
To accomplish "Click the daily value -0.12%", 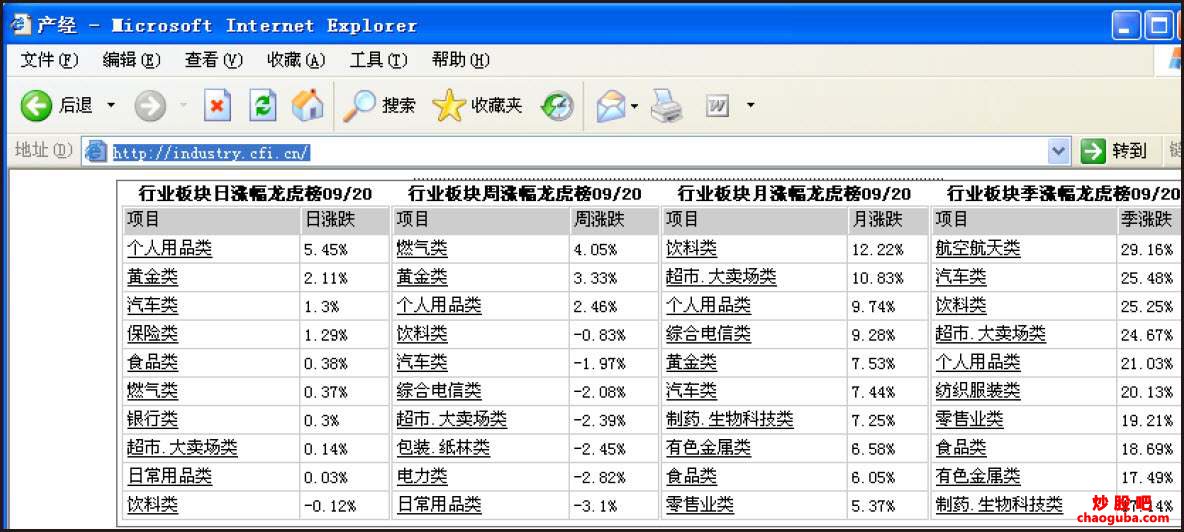I will [x=330, y=505].
